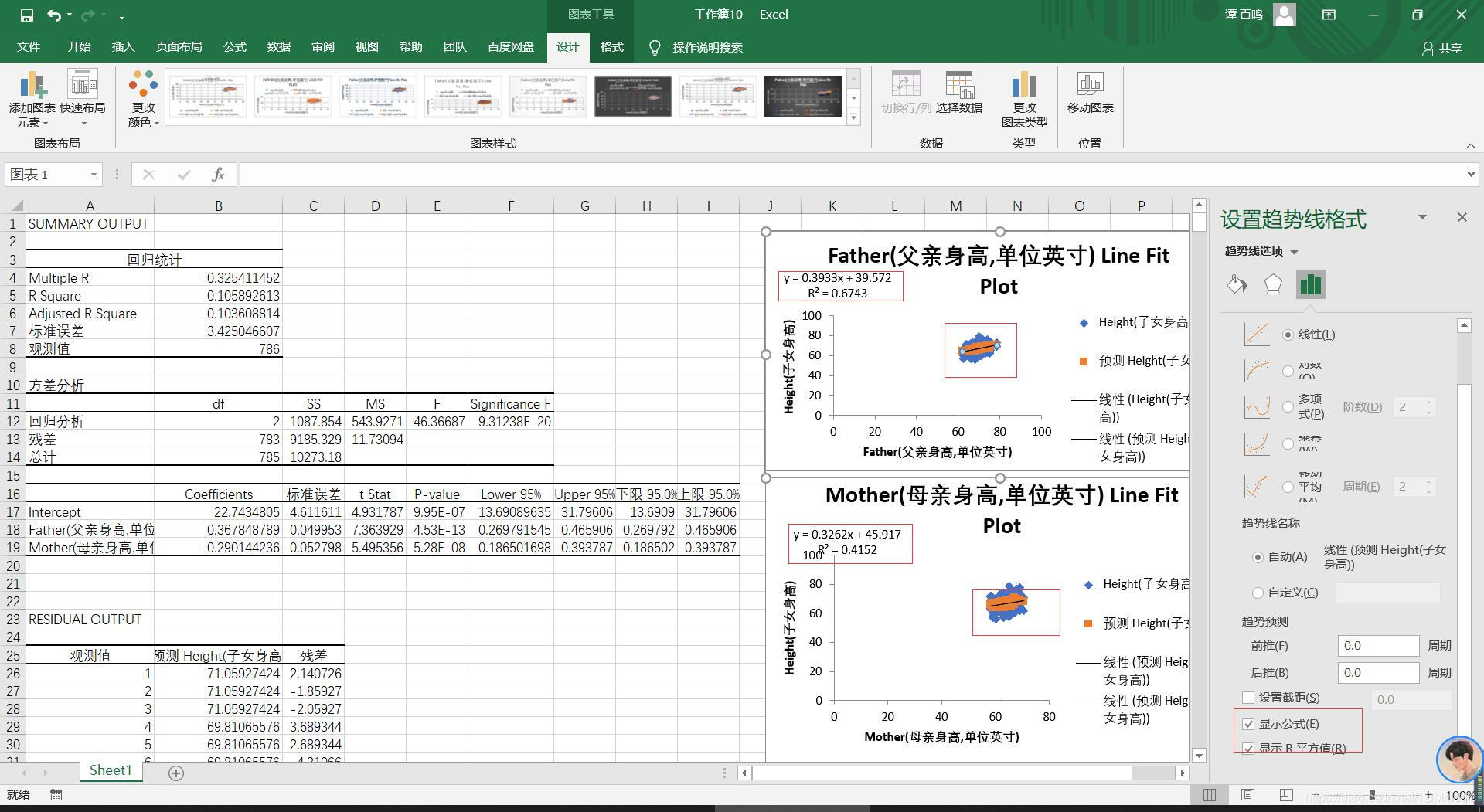This screenshot has width=1484, height=812.
Task: Click the logarithmic trendline type icon
Action: (1257, 371)
